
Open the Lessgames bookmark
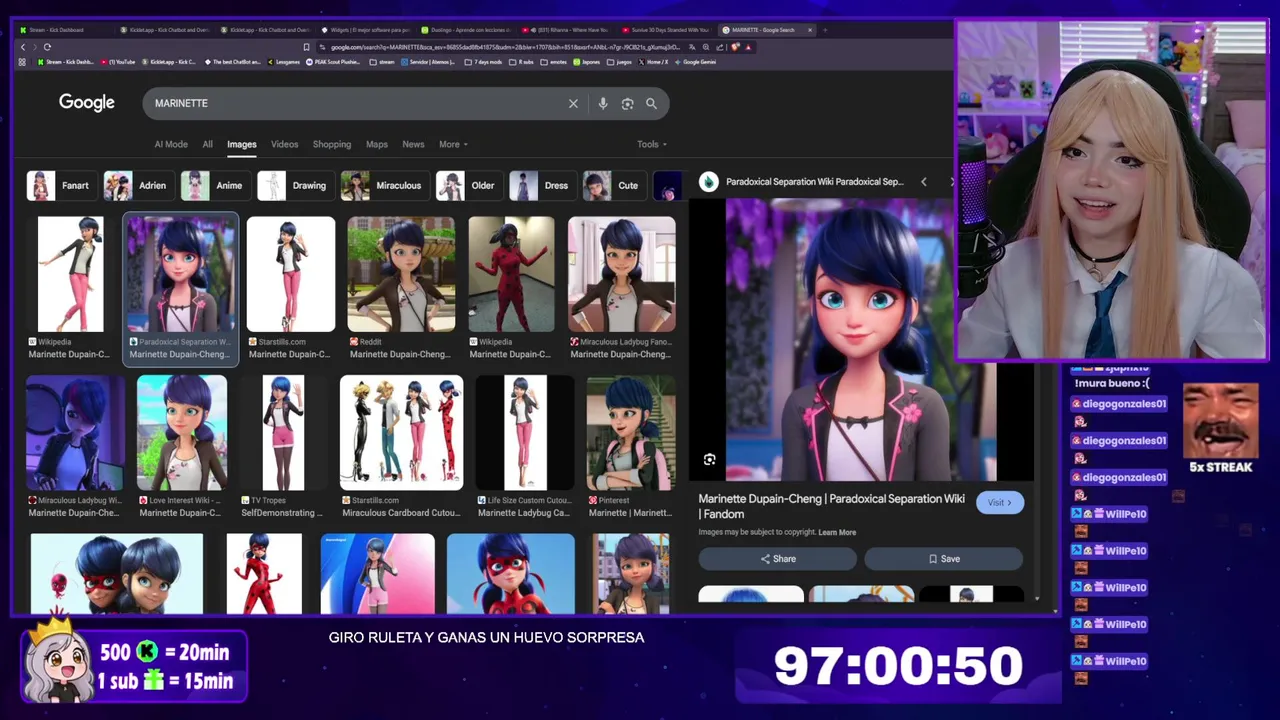(283, 62)
